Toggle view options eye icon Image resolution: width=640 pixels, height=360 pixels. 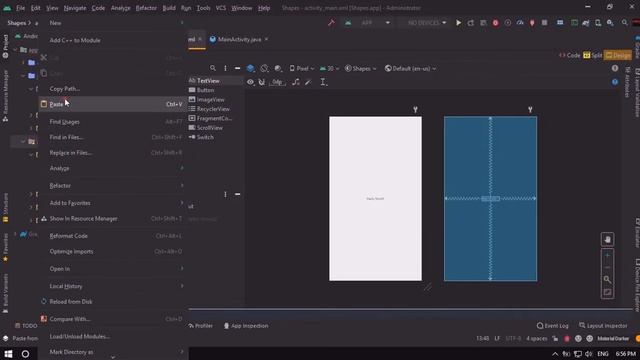tap(250, 82)
